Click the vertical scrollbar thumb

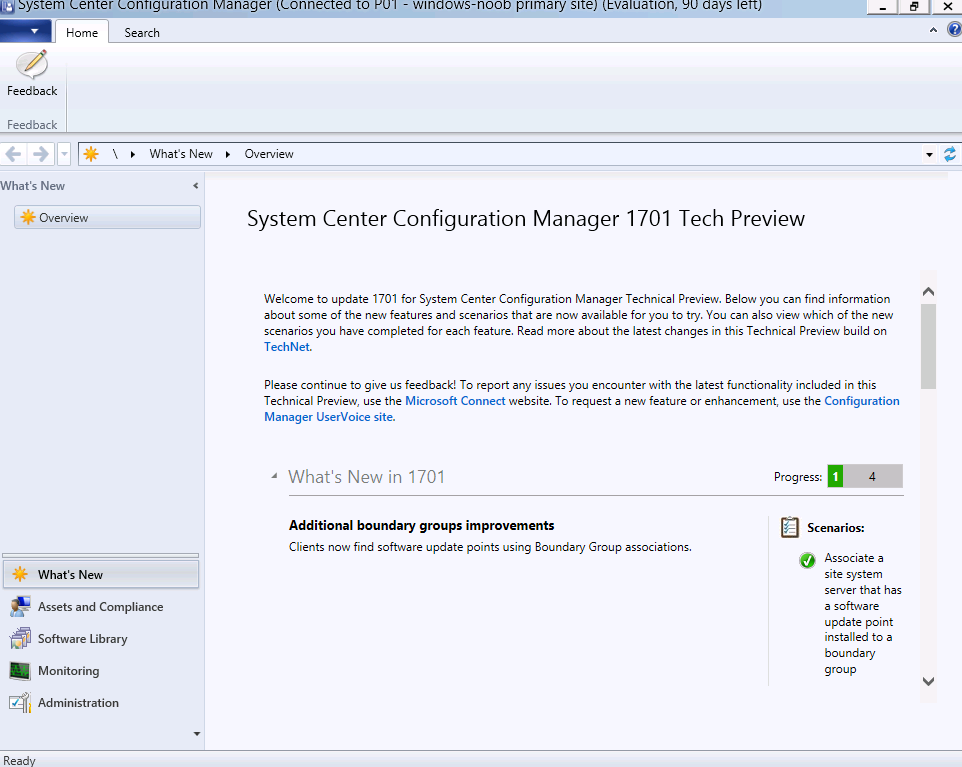click(928, 347)
